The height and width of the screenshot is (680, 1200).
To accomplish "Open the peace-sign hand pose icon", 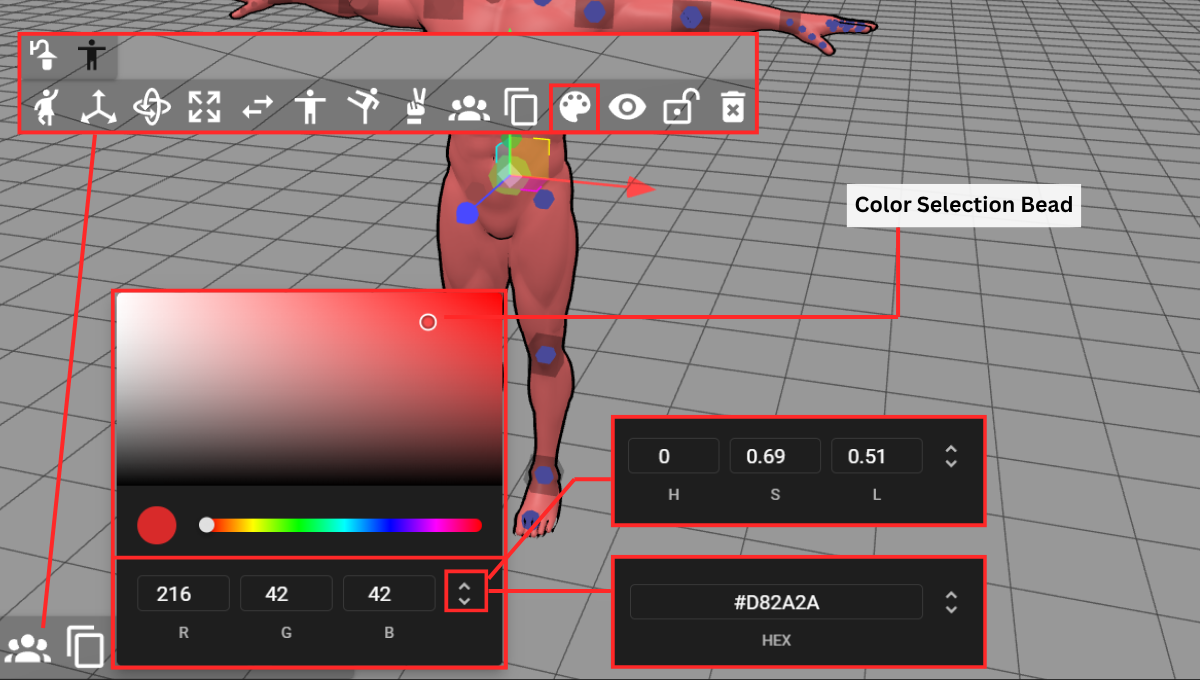I will (x=415, y=106).
